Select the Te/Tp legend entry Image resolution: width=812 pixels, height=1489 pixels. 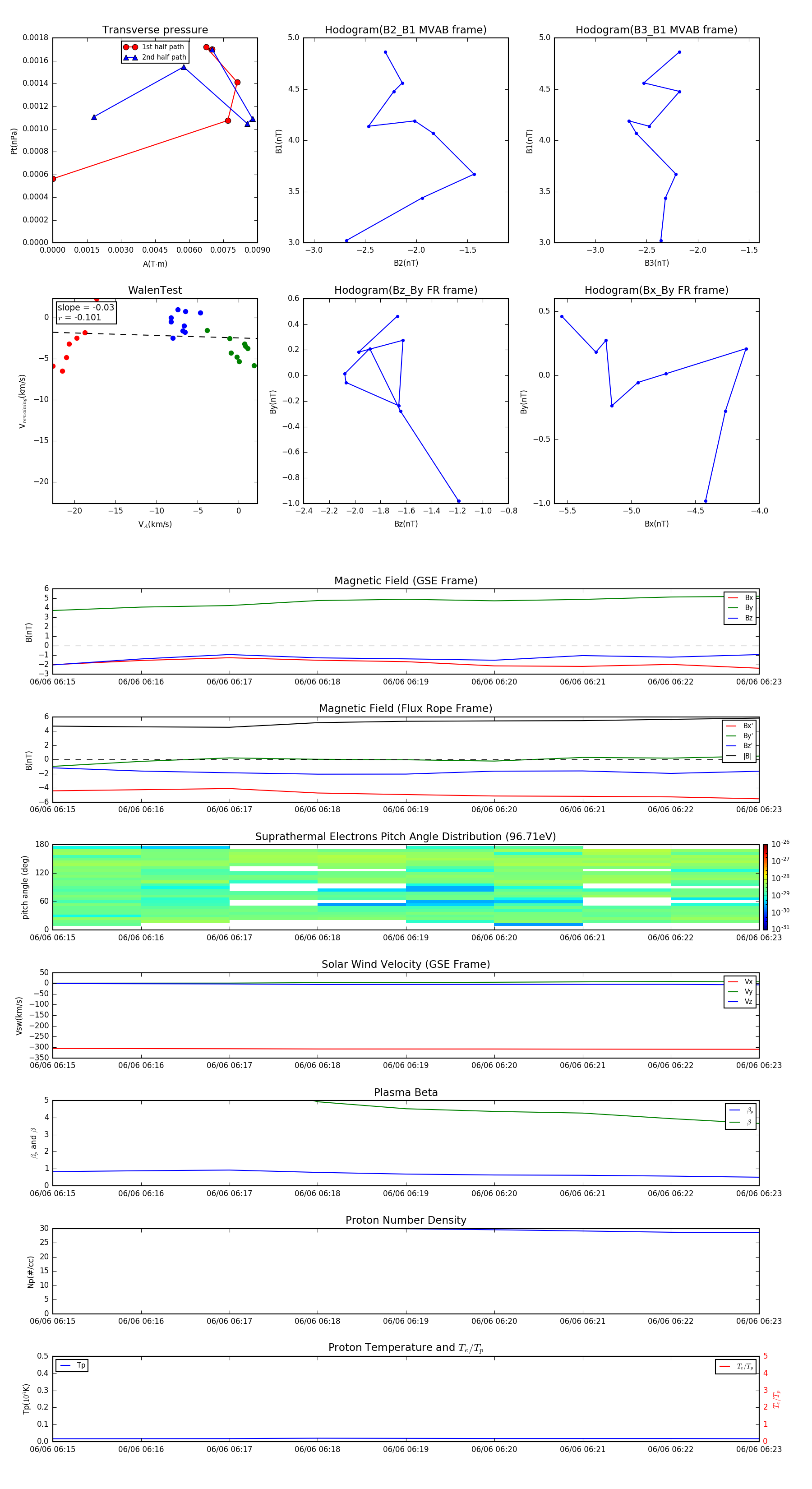(736, 1366)
